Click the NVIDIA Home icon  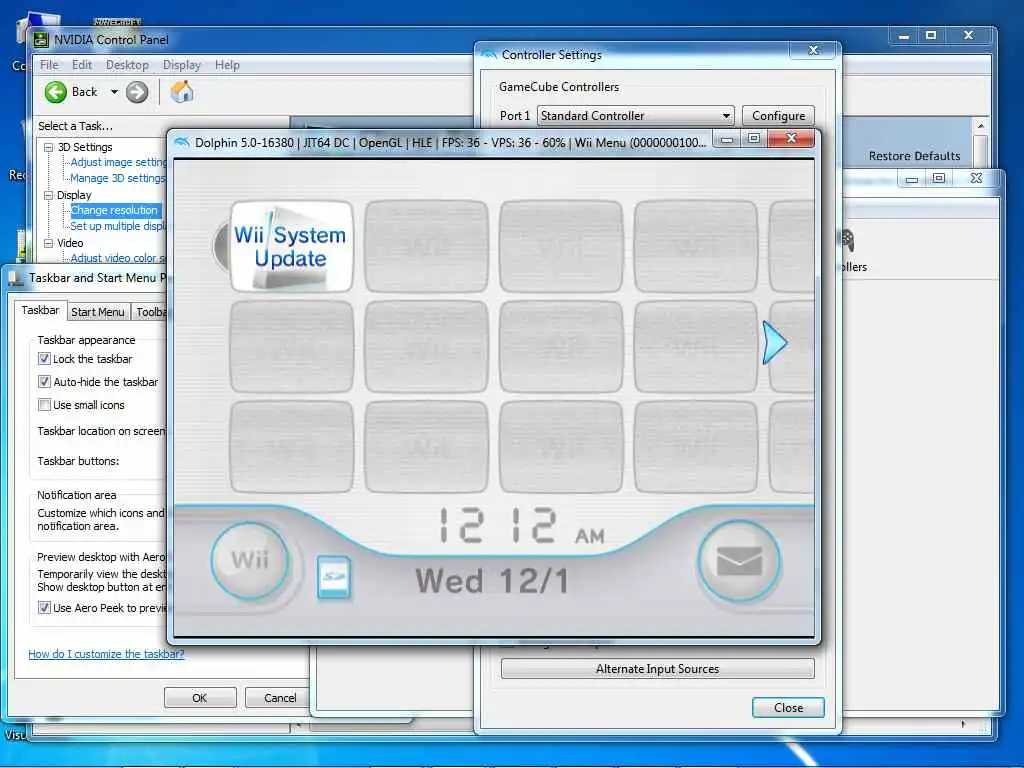[182, 91]
